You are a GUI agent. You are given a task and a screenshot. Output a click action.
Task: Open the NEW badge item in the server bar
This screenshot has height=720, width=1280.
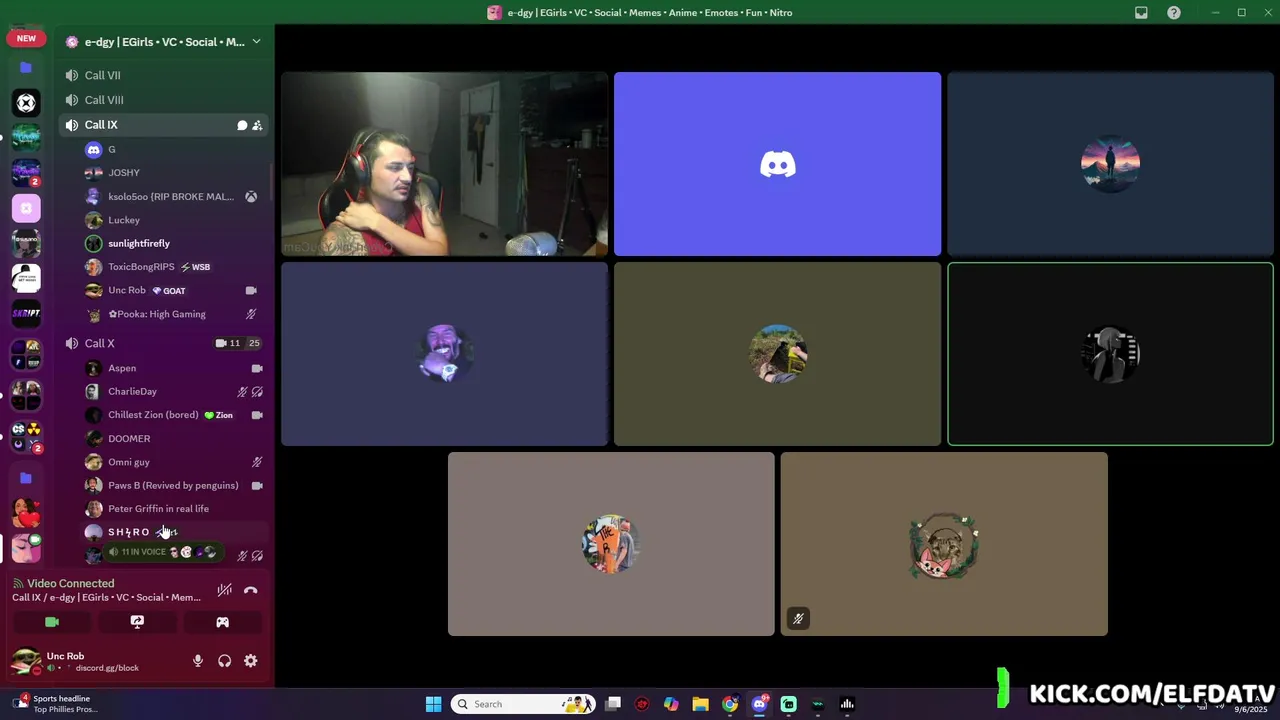pyautogui.click(x=26, y=38)
